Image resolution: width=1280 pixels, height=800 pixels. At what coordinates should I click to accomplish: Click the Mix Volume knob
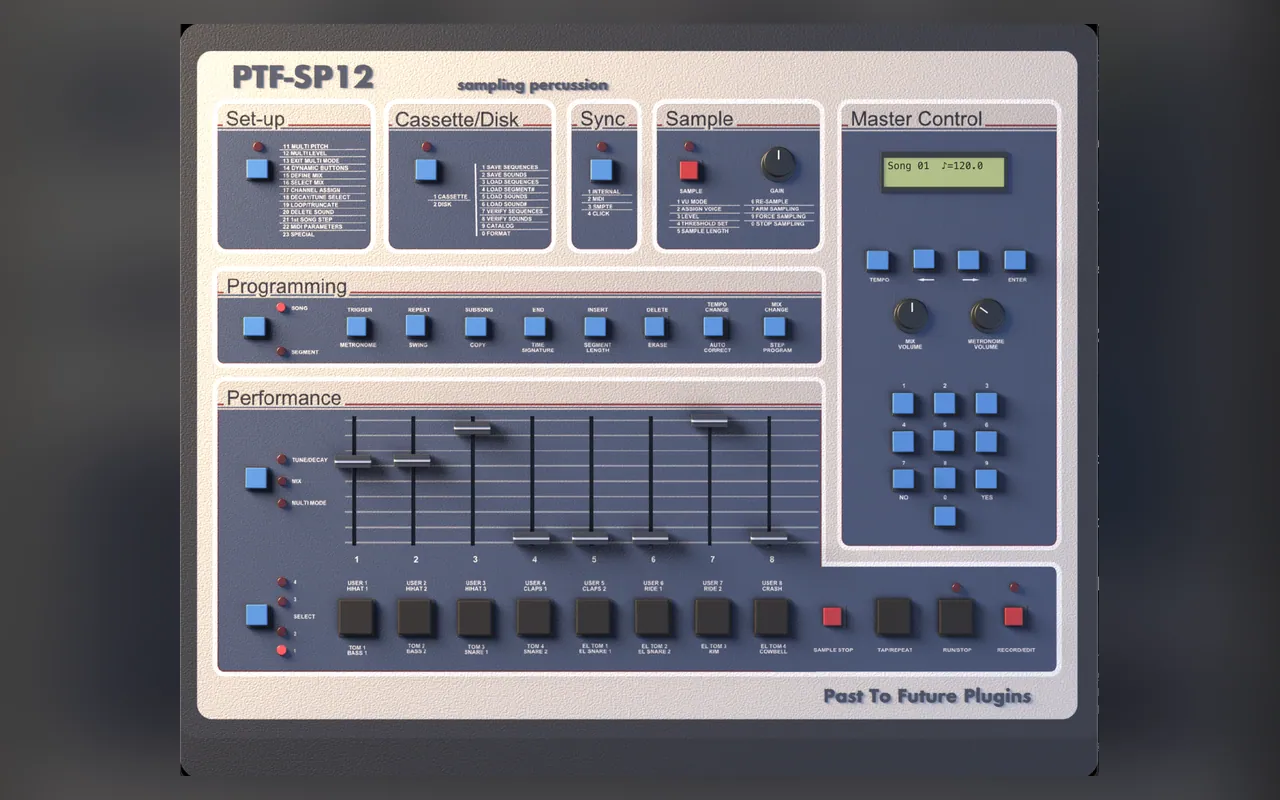(x=910, y=316)
